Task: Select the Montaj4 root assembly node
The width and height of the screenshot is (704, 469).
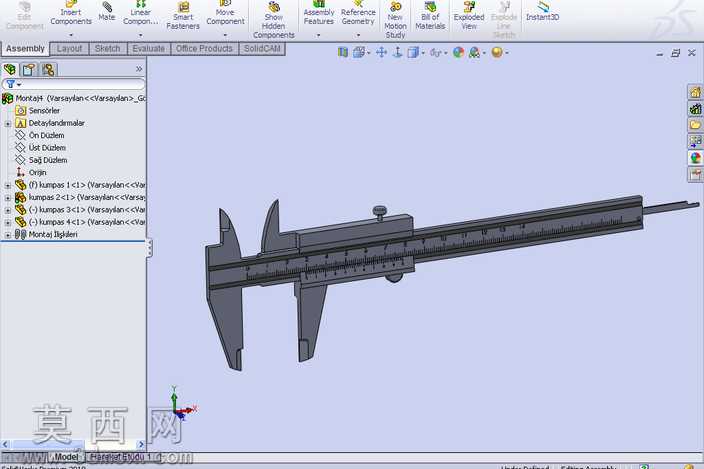Action: pos(74,98)
